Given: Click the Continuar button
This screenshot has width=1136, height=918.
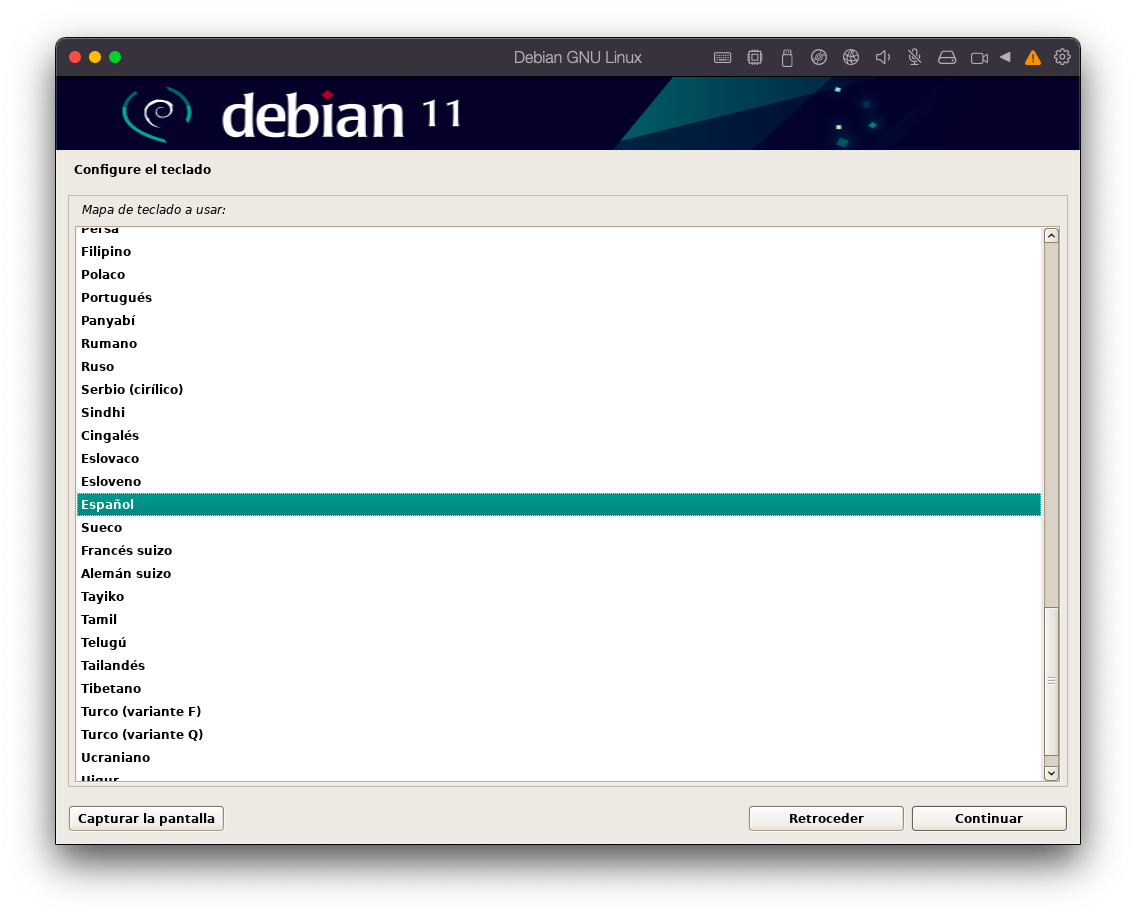Looking at the screenshot, I should [989, 818].
